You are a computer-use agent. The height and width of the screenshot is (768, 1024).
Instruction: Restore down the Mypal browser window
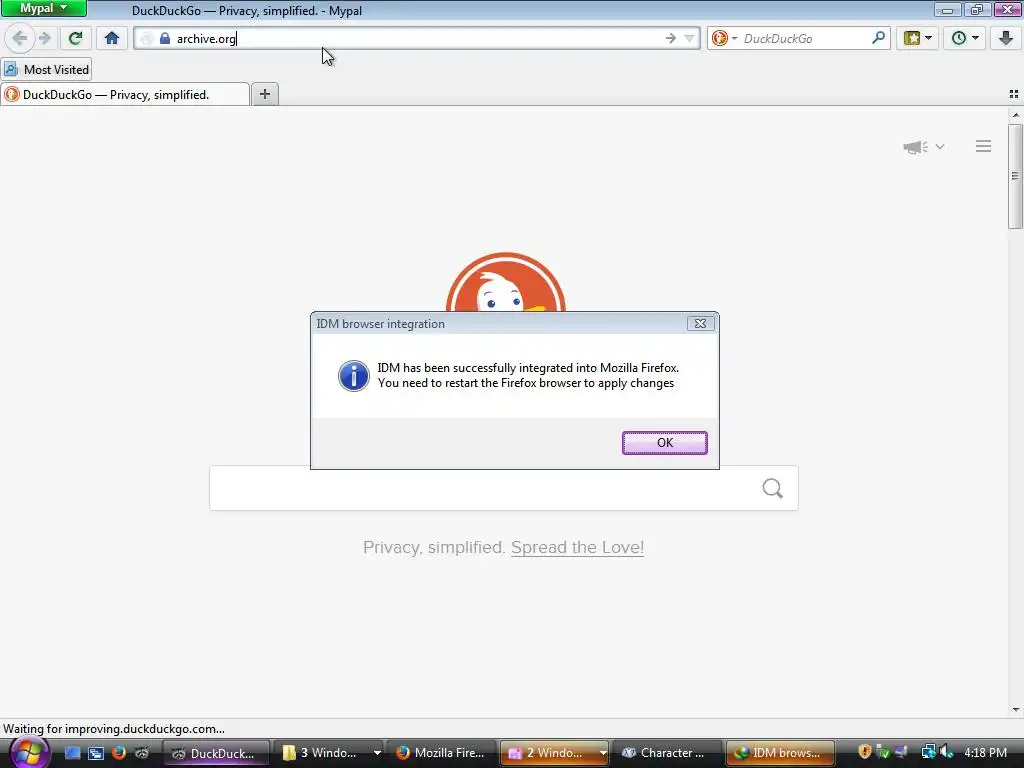click(976, 9)
